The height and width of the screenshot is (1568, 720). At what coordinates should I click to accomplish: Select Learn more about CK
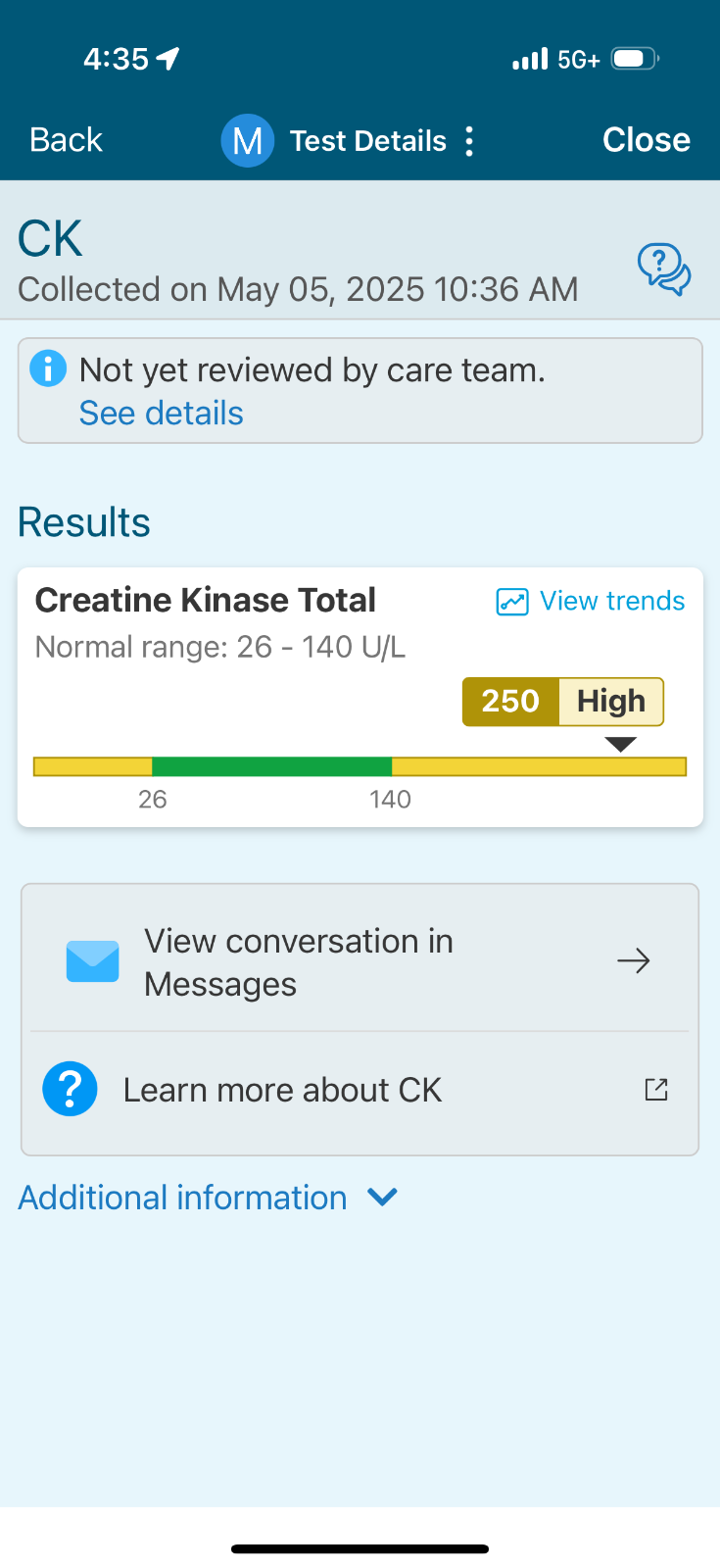[360, 1090]
